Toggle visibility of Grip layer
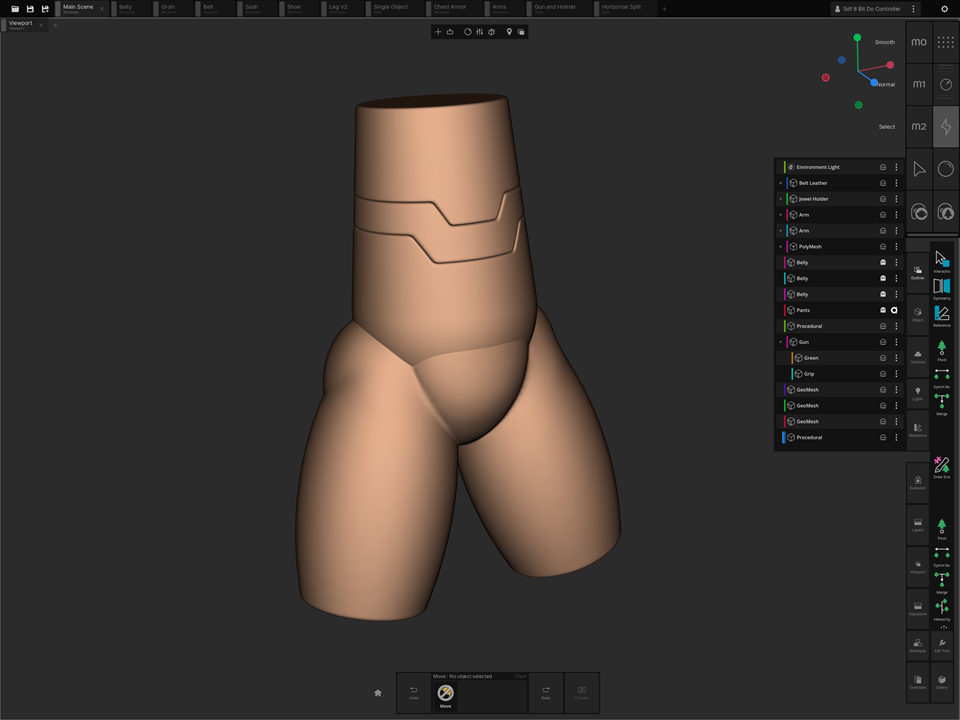 coord(883,374)
